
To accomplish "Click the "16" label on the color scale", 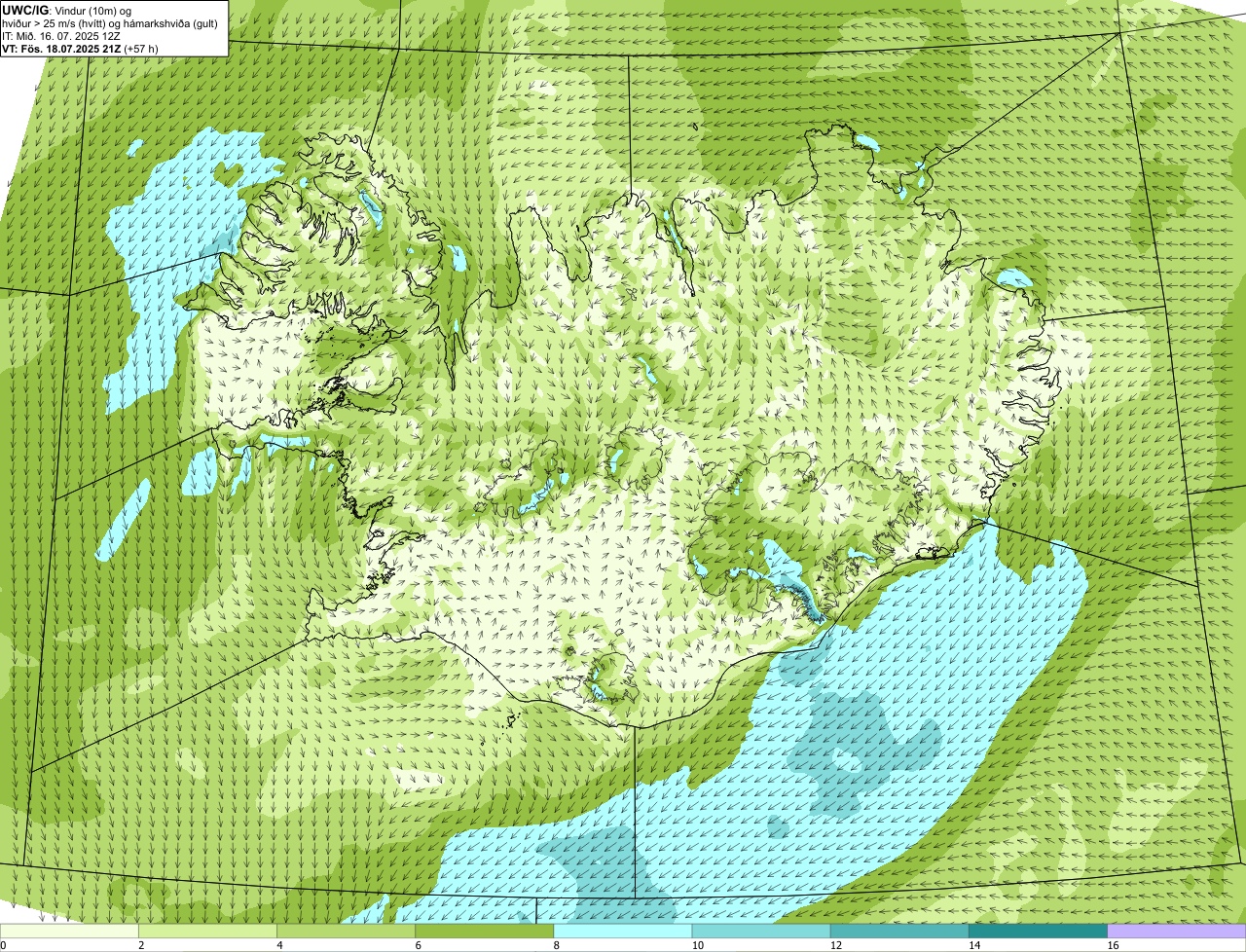I will pyautogui.click(x=1113, y=945).
